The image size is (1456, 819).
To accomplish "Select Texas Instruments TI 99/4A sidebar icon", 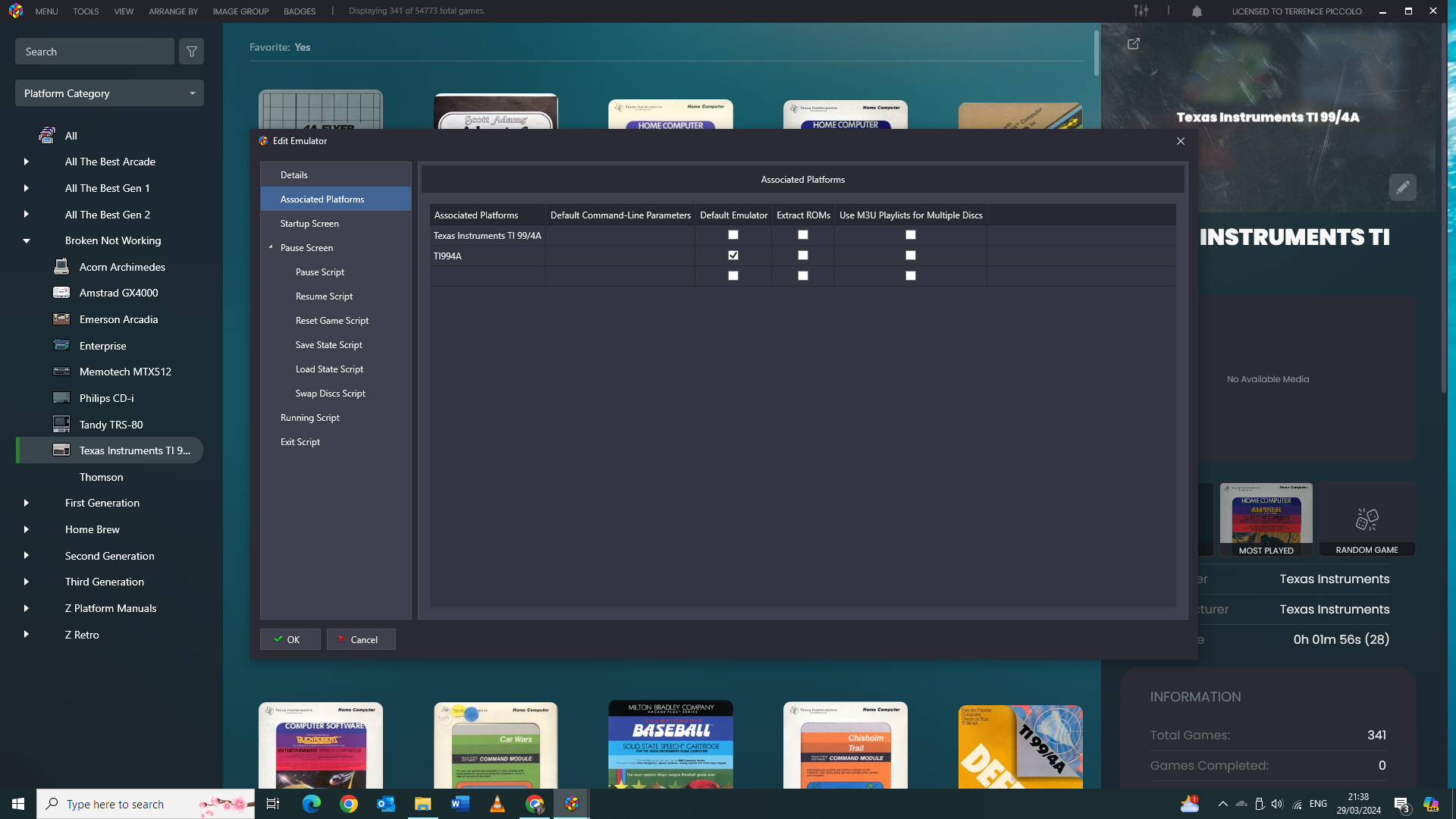I will point(61,450).
